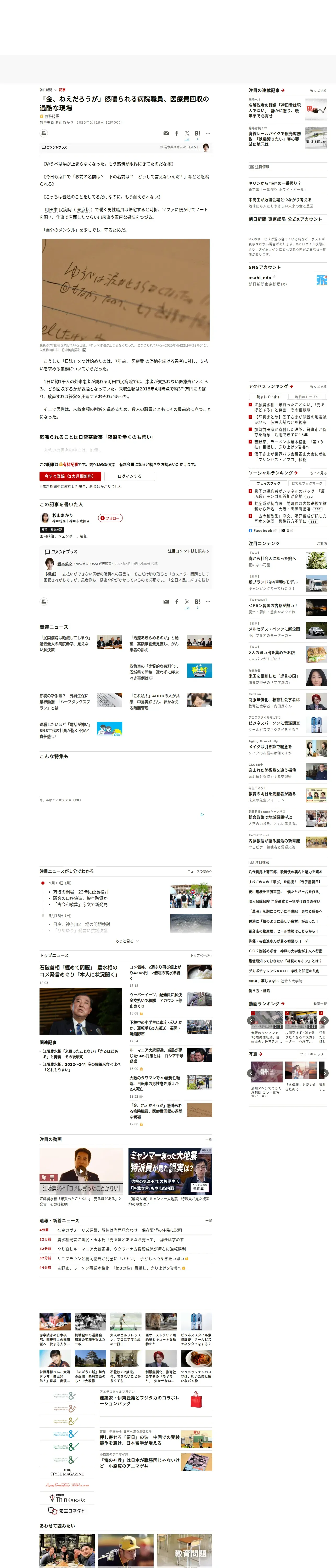The image size is (336, 1568).
Task: Expand もっと見る under 注目ニュース
Action: (x=127, y=941)
